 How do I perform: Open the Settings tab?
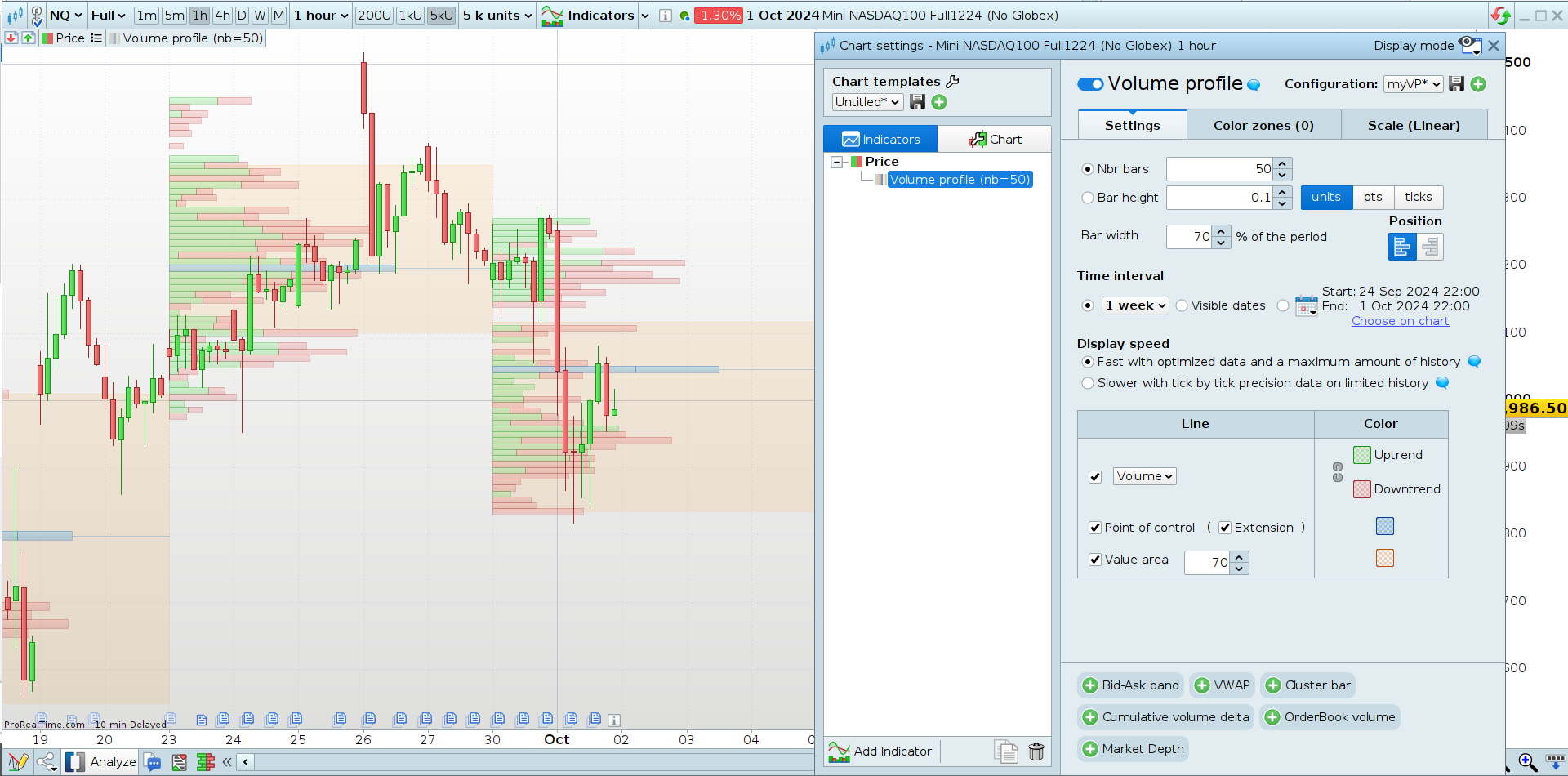pos(1132,125)
